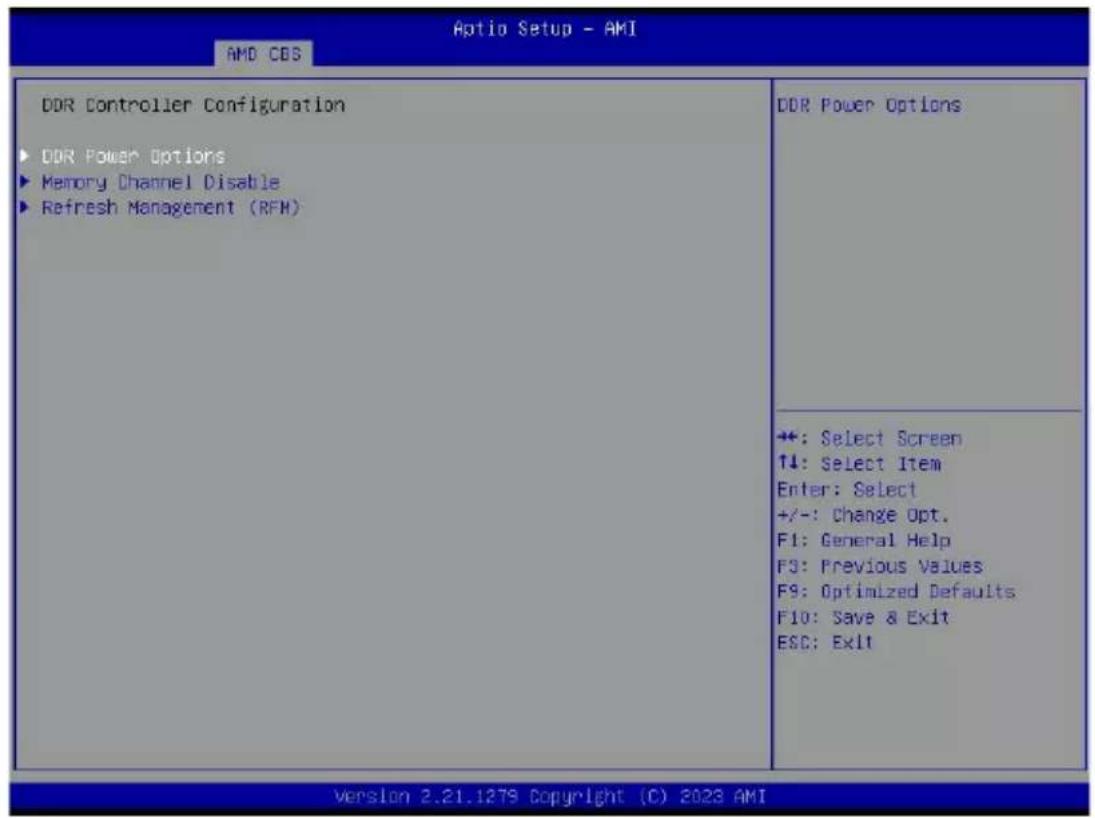Click the F1: General Help hint
This screenshot has width=1095, height=818.
[x=864, y=541]
